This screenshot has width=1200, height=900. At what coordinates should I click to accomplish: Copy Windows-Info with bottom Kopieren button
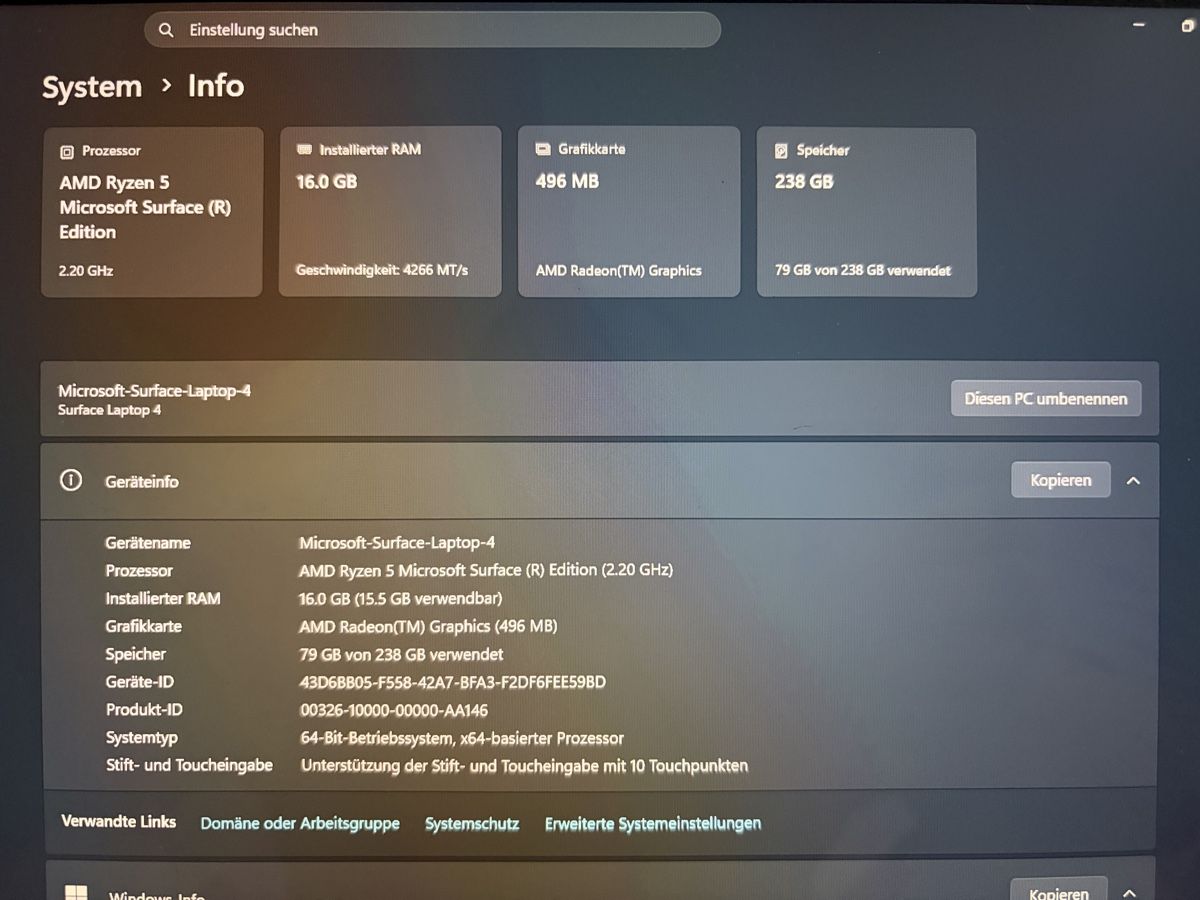(x=1061, y=890)
